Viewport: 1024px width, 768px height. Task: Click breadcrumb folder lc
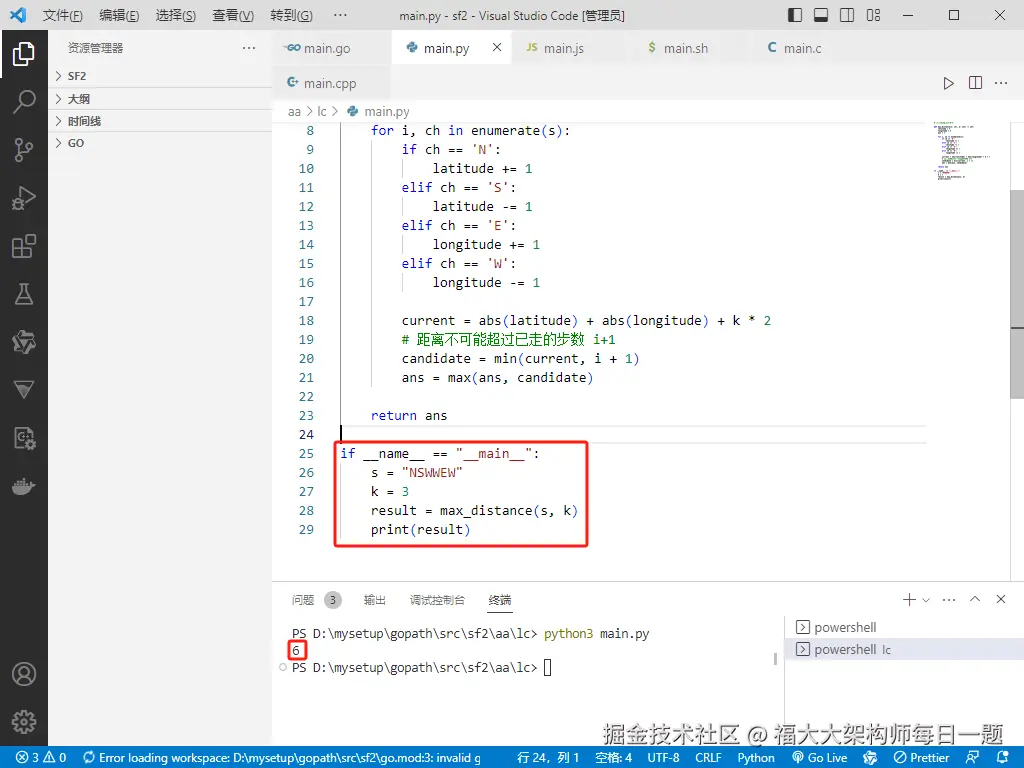[x=322, y=112]
